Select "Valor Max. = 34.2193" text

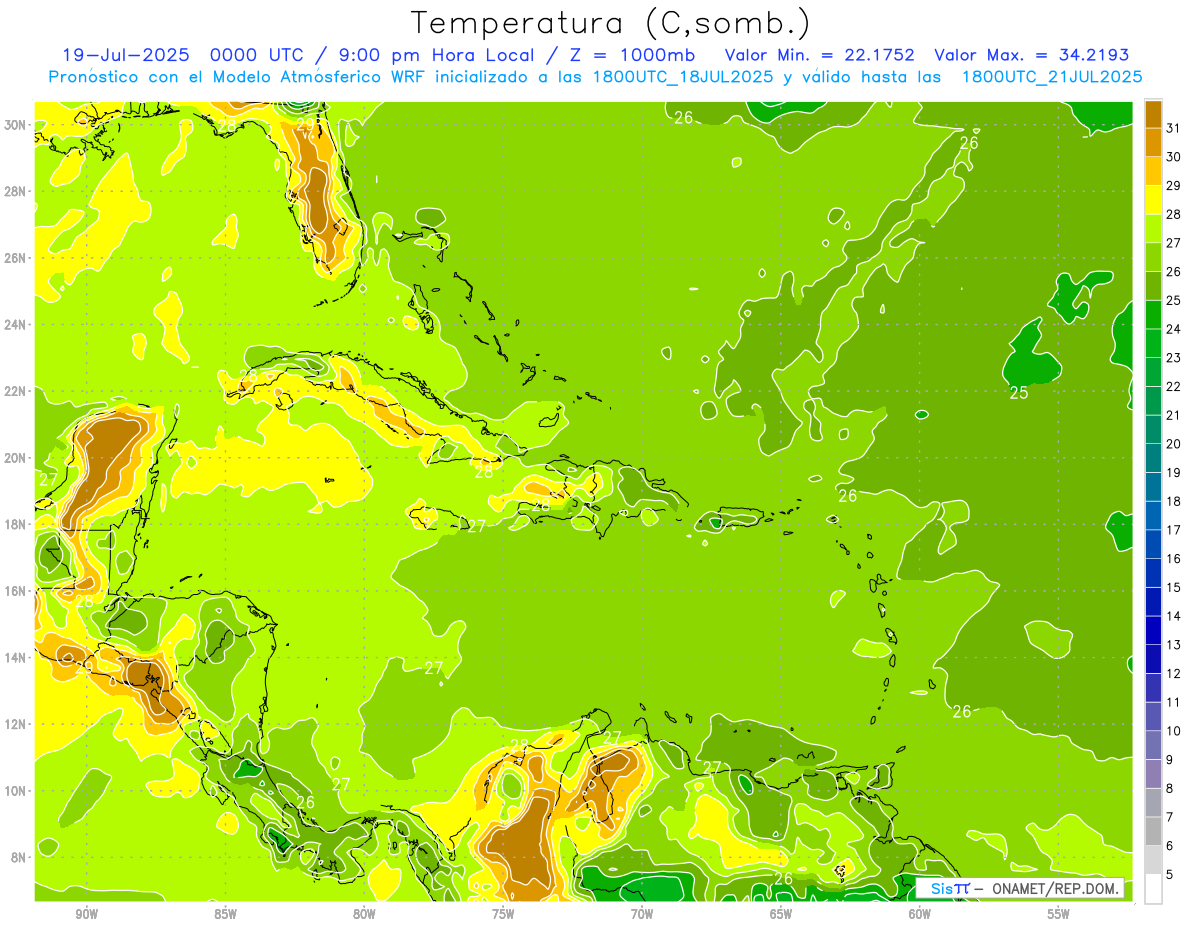1031,55
